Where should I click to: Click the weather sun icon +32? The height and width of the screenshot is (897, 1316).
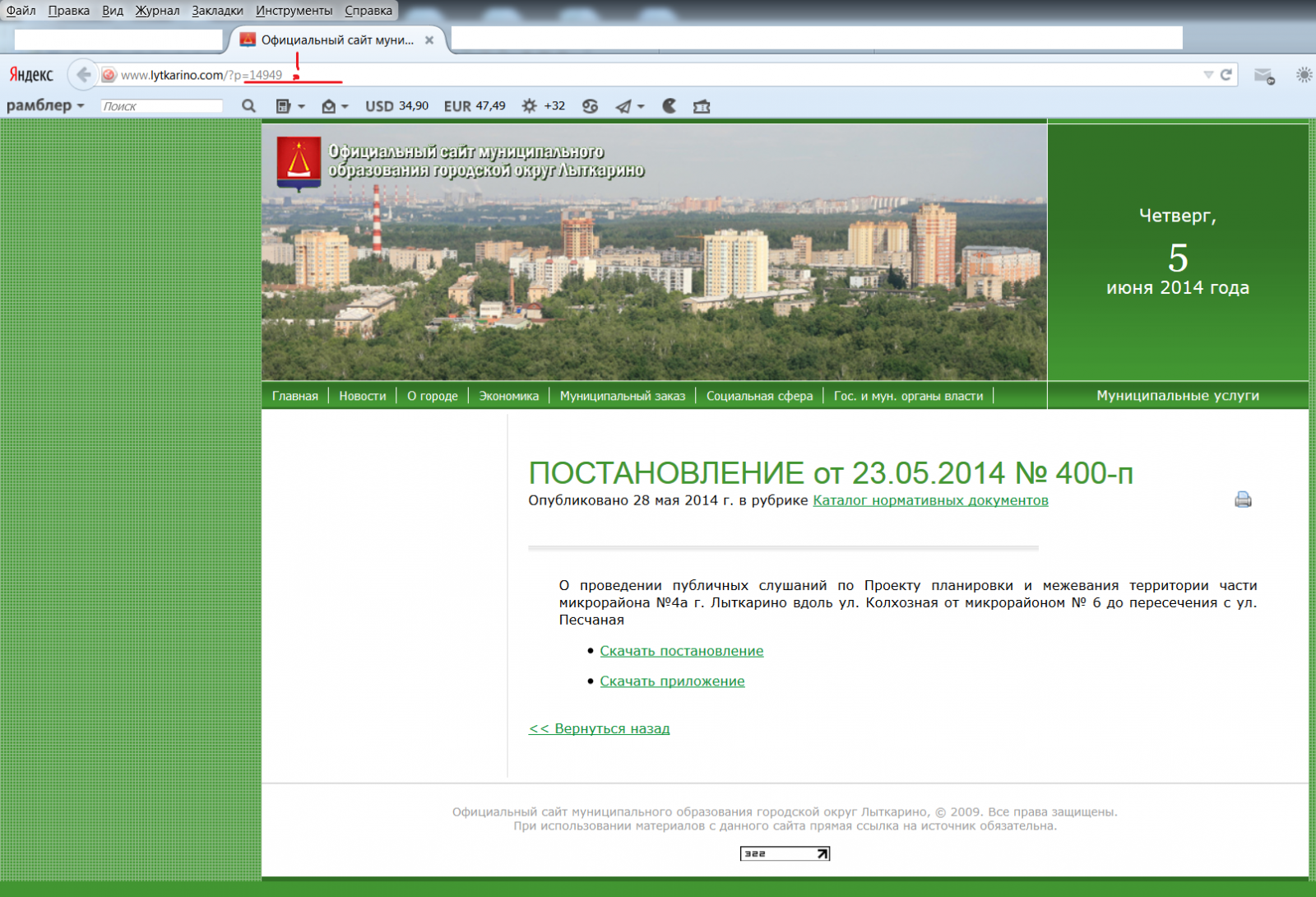tap(544, 106)
